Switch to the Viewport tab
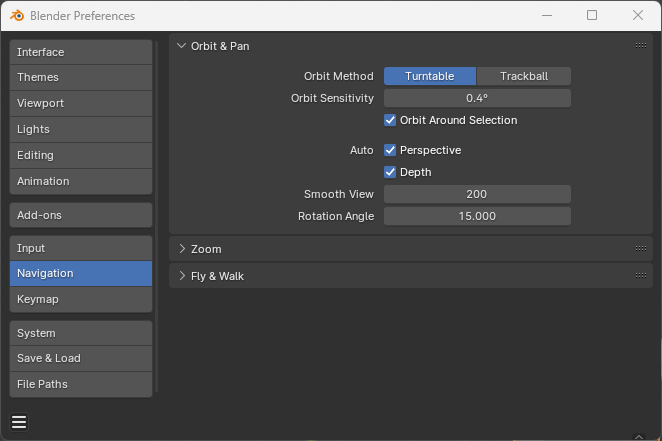The width and height of the screenshot is (662, 441). click(x=81, y=103)
